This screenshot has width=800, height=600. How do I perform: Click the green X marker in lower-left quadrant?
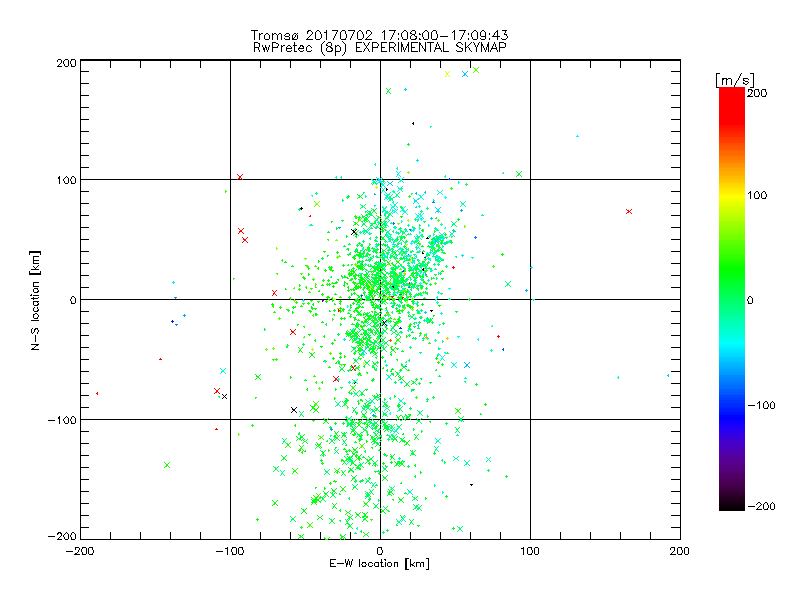coord(167,465)
